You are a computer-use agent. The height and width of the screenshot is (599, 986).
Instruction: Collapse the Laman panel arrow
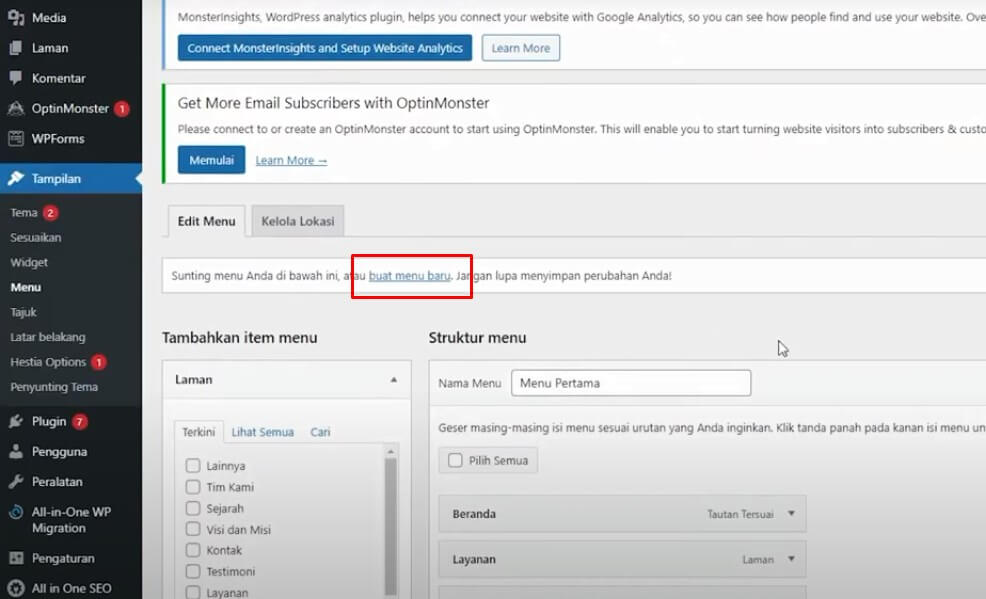[x=394, y=380]
